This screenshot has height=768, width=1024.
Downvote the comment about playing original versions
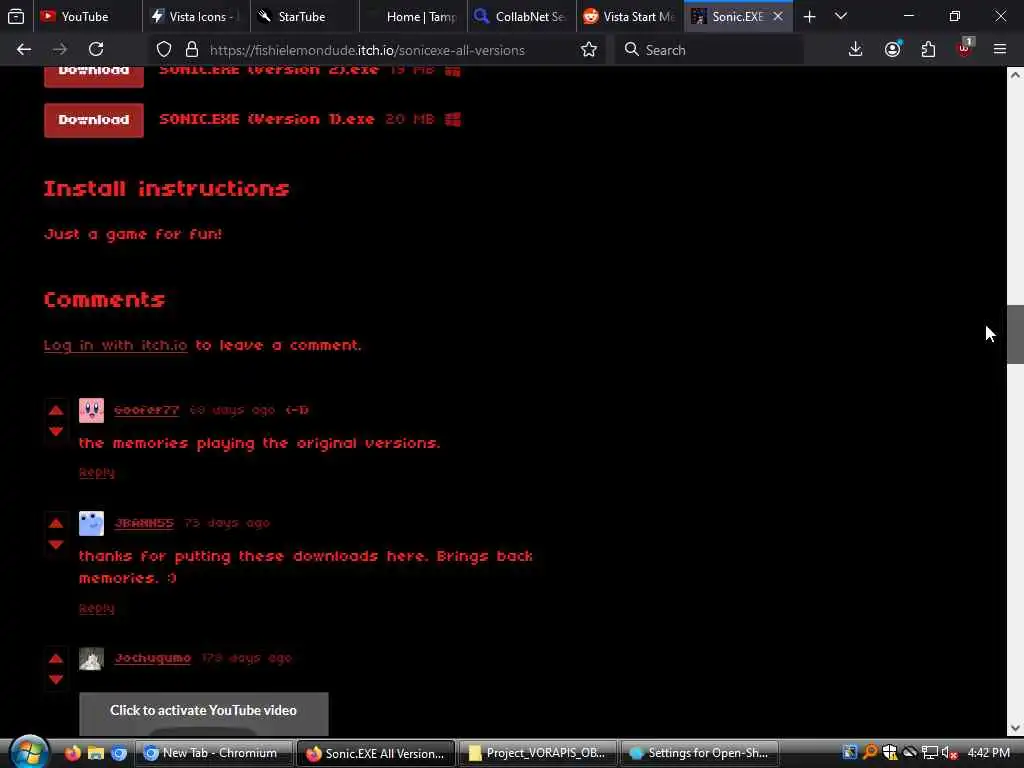56,432
